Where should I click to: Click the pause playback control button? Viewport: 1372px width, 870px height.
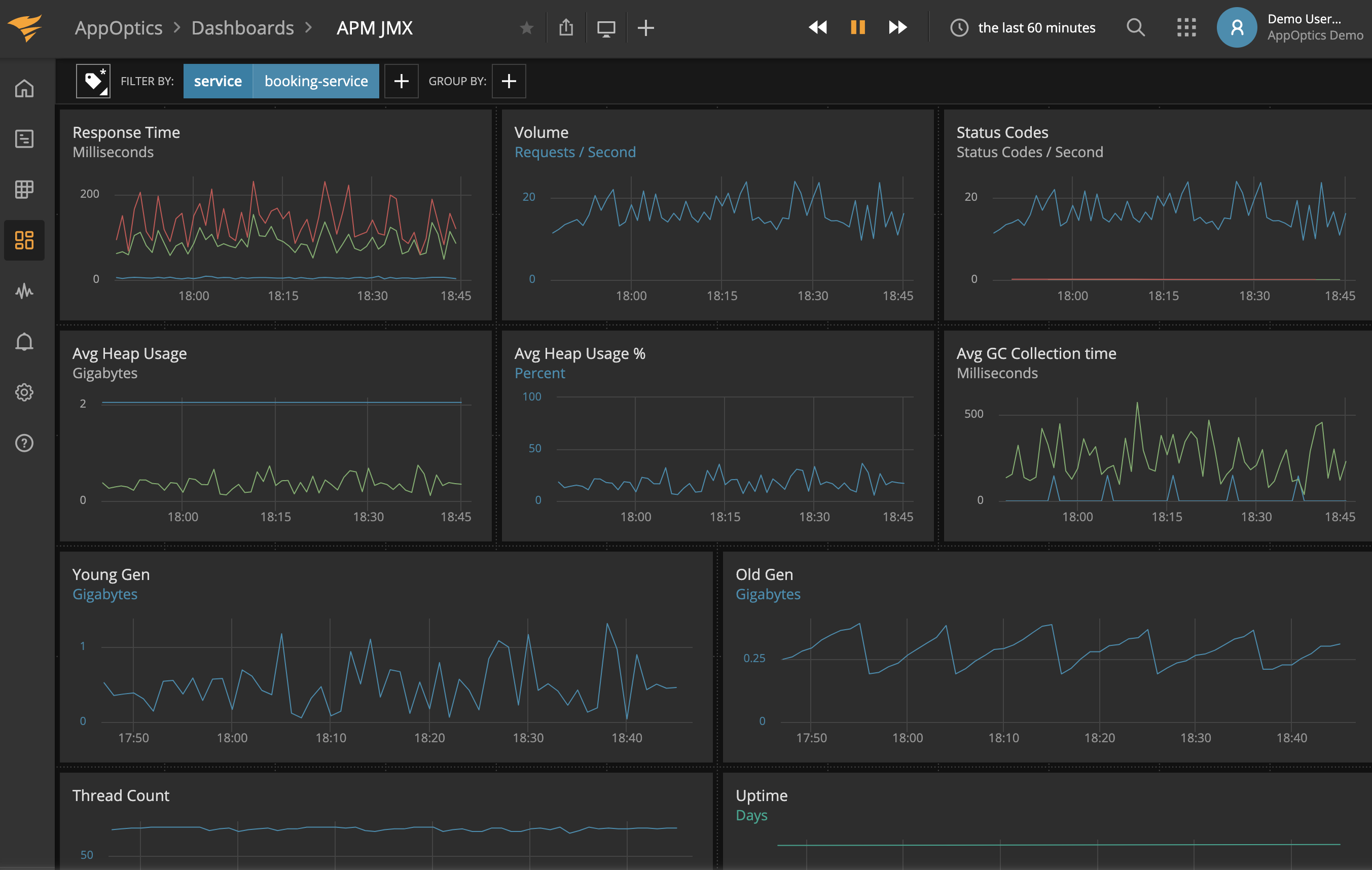pyautogui.click(x=857, y=27)
